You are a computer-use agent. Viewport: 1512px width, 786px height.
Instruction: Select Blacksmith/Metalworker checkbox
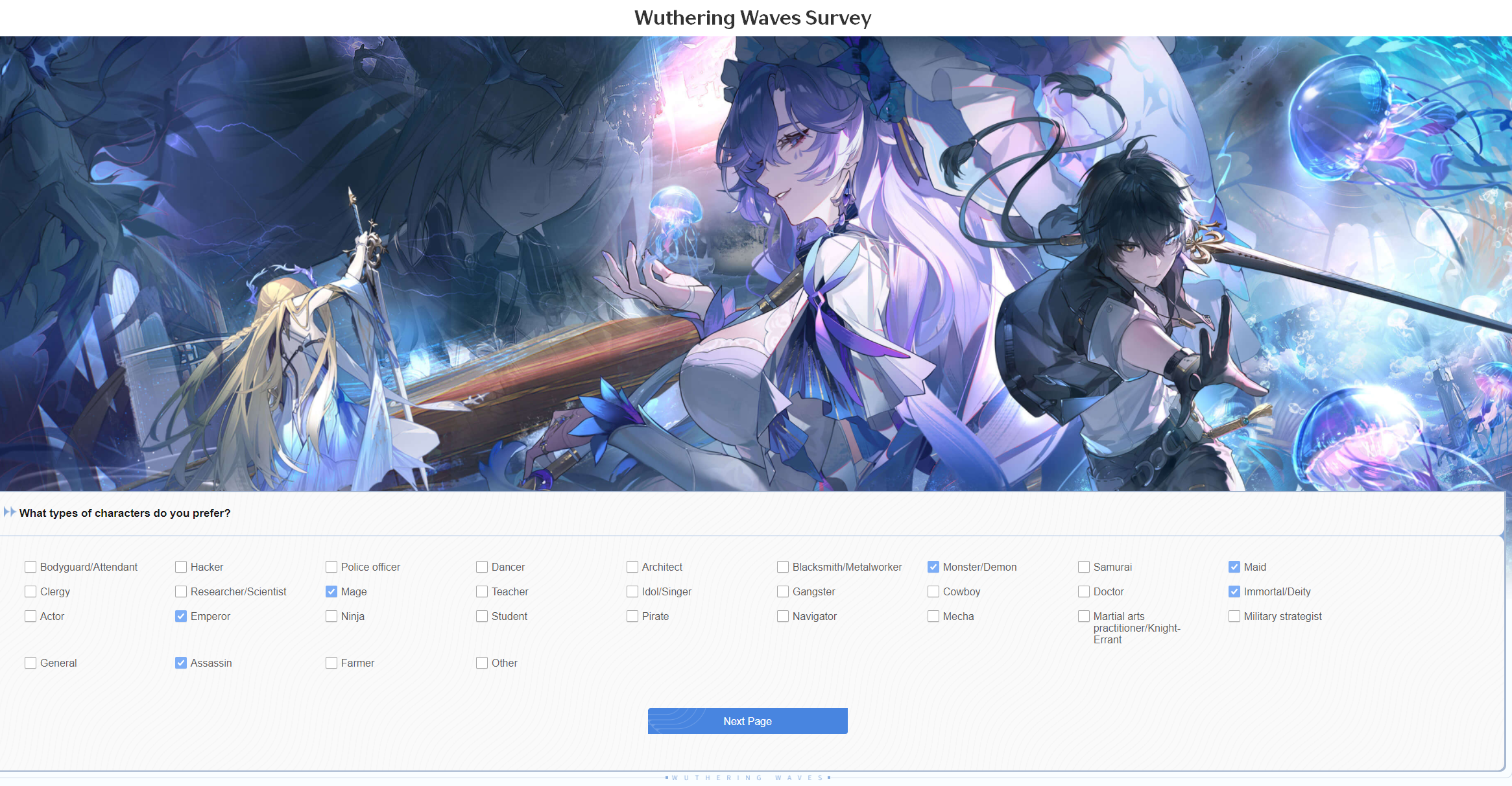coord(783,567)
